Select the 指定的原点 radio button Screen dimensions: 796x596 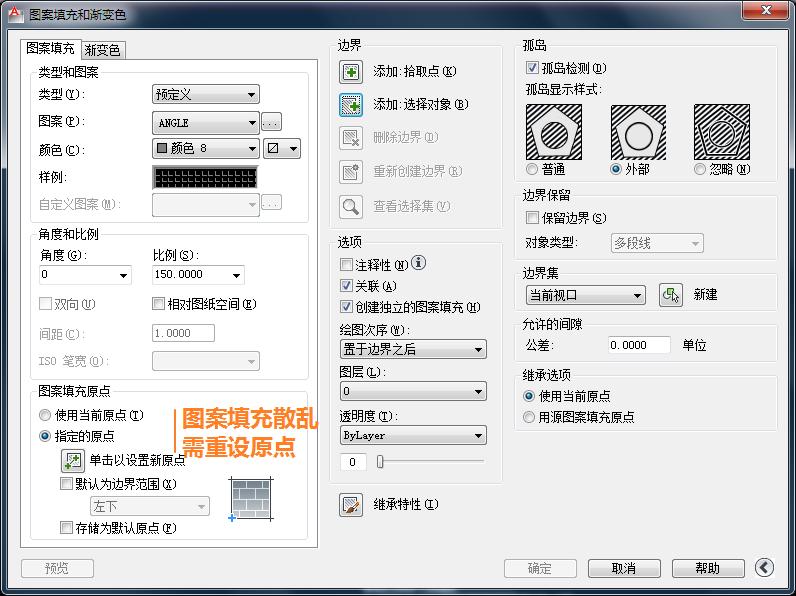[45, 436]
